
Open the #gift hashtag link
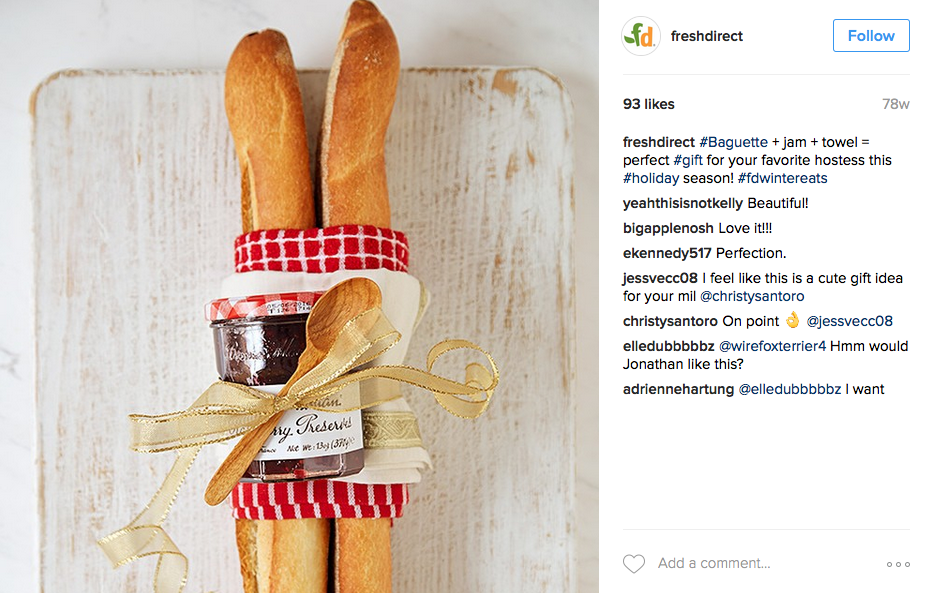tap(688, 160)
